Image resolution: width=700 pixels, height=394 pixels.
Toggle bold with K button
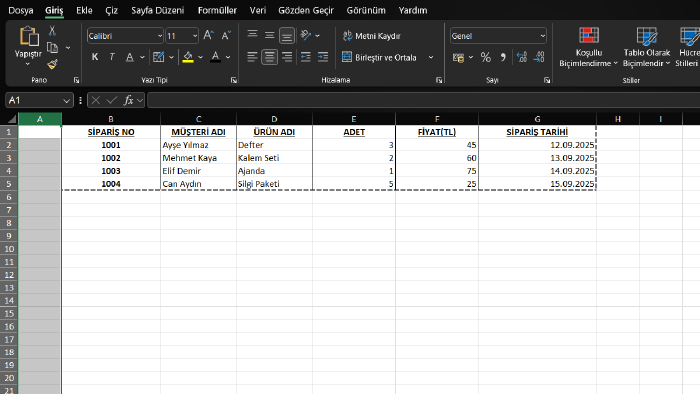[x=95, y=57]
